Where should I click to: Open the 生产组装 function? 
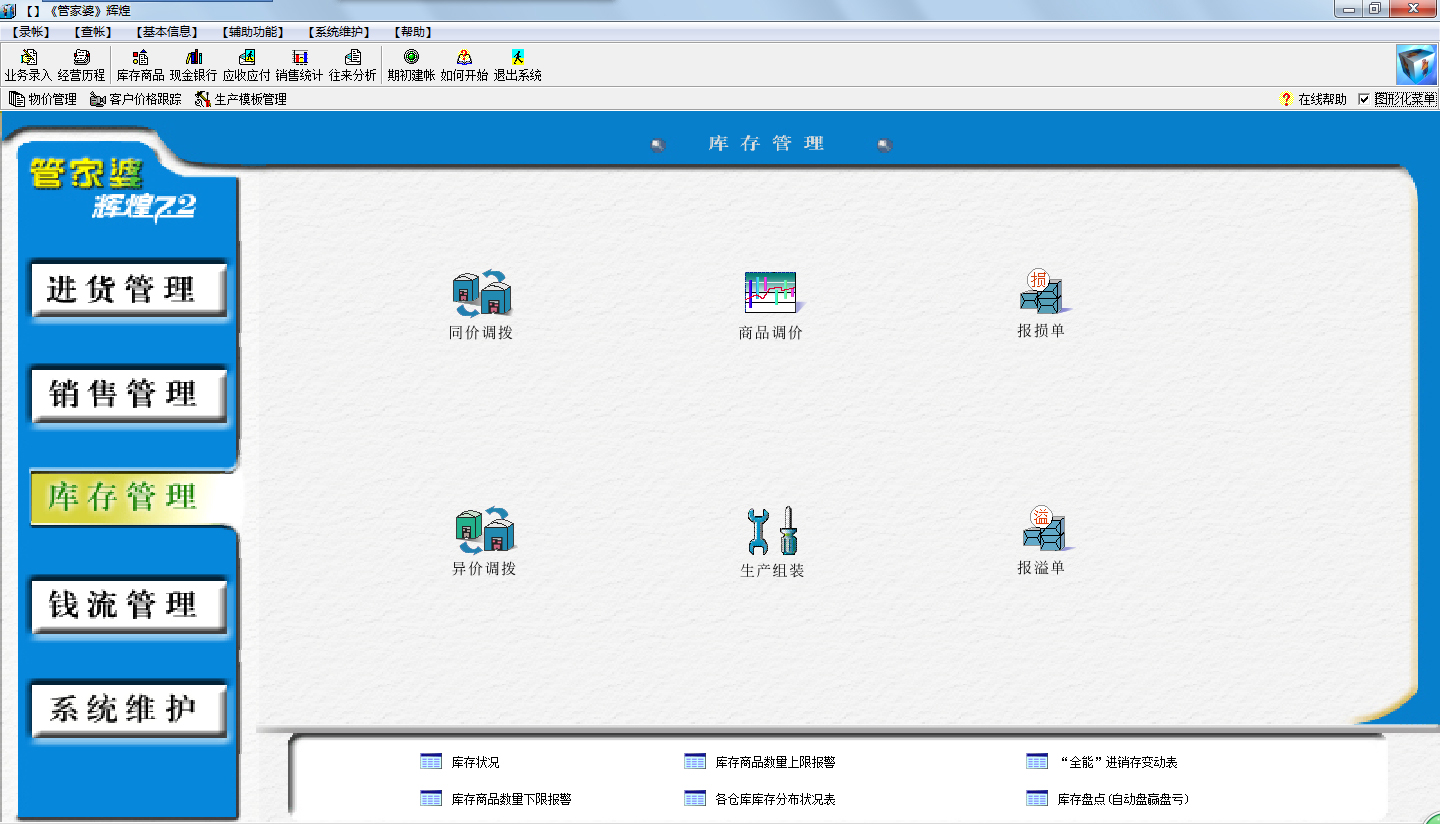770,540
